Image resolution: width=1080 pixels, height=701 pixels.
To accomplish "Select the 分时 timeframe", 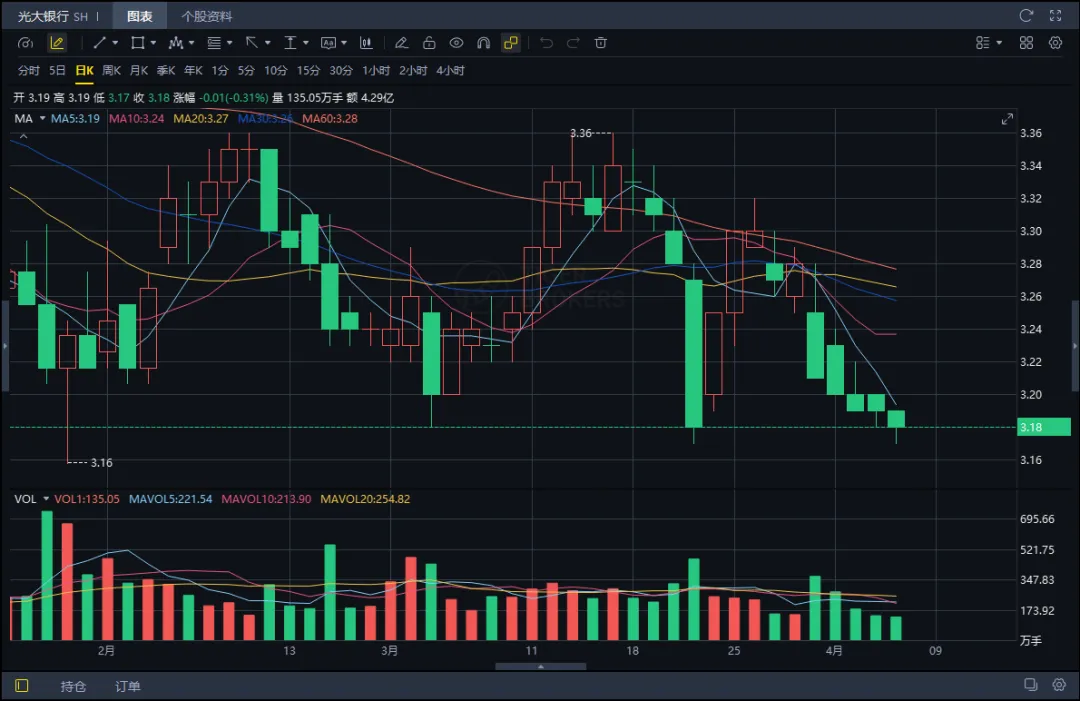I will 29,70.
